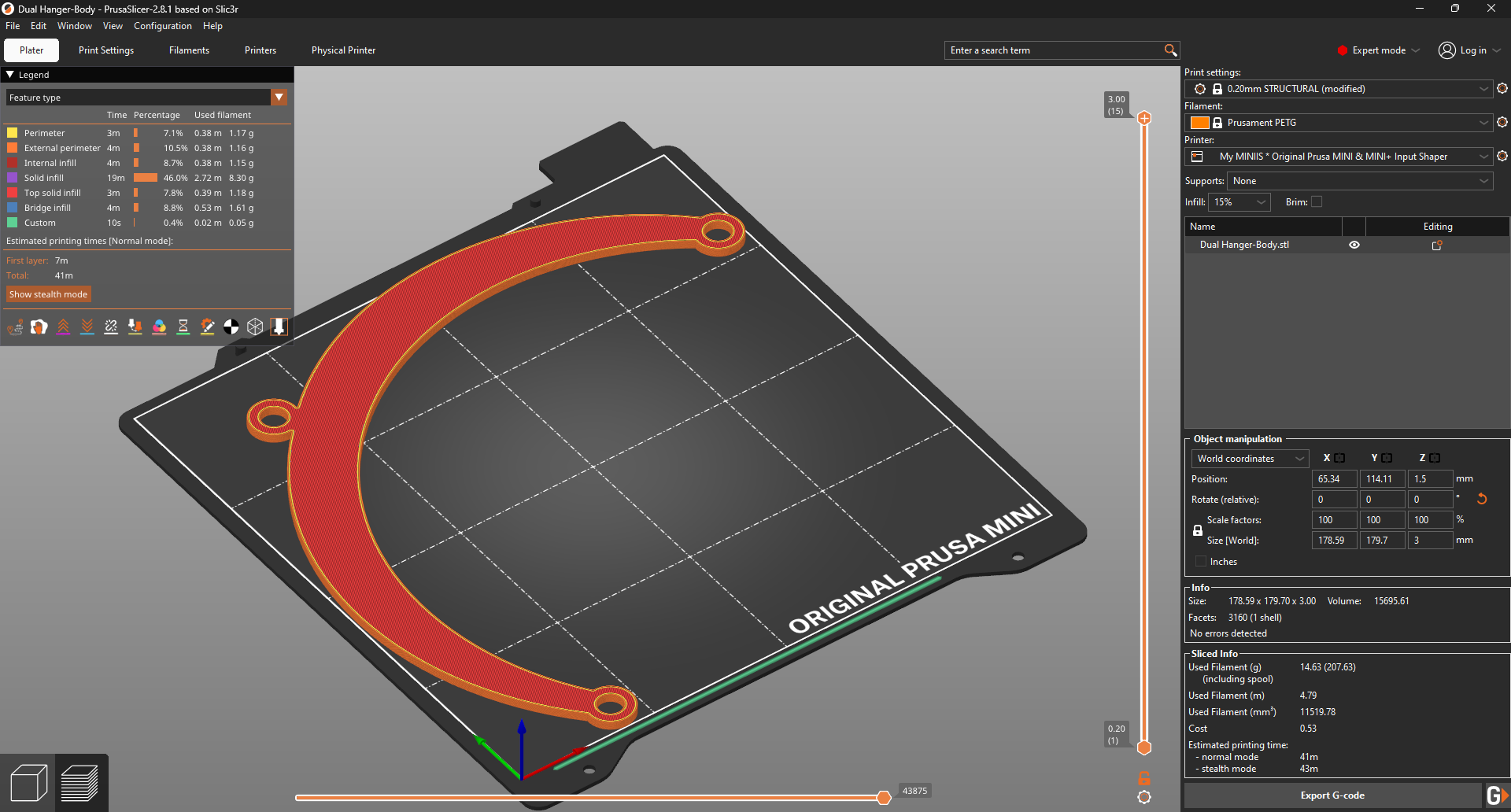This screenshot has height=812, width=1511.
Task: Expand the World coordinates dropdown
Action: coord(1249,458)
